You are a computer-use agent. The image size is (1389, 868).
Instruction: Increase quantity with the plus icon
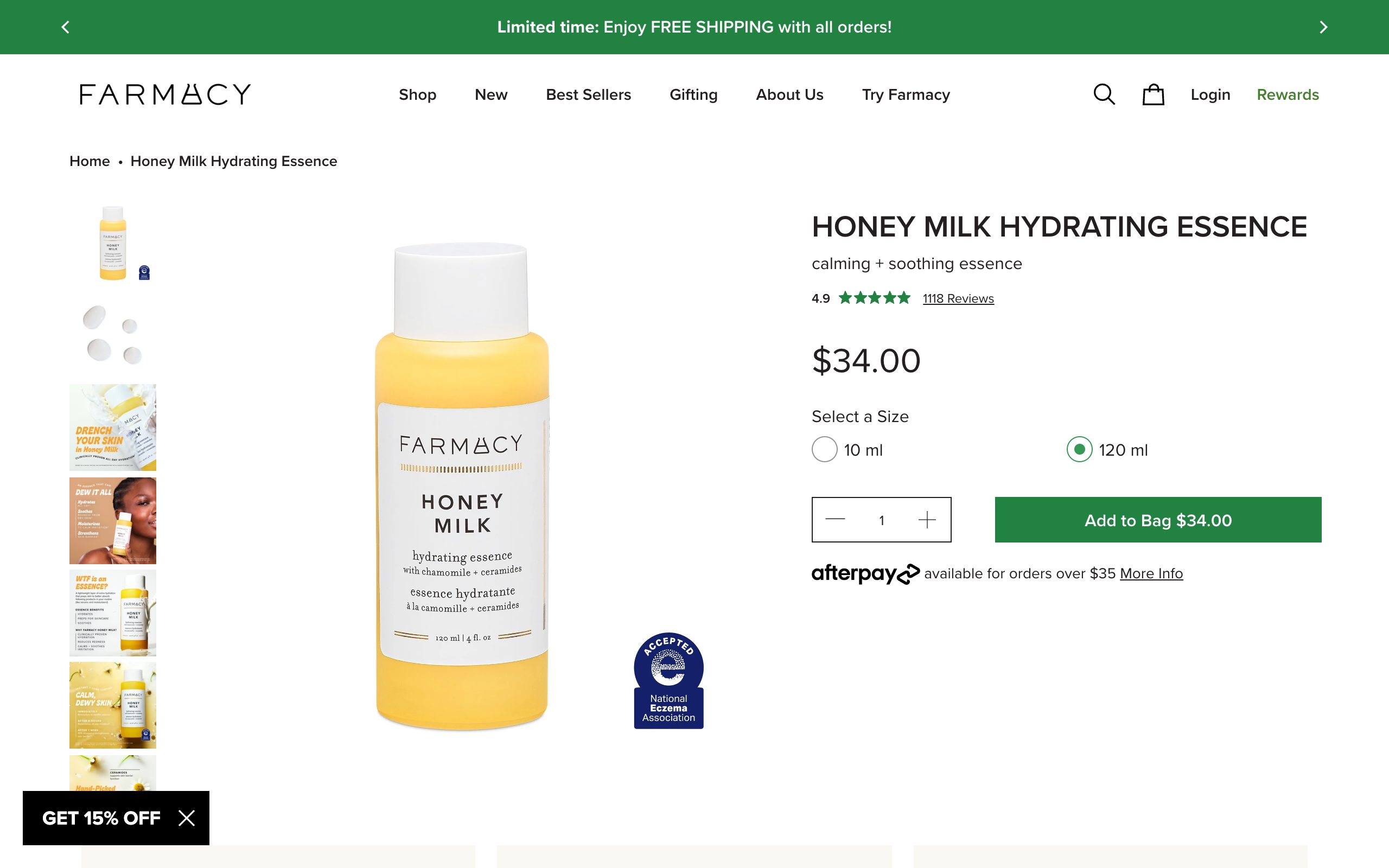pyautogui.click(x=926, y=520)
